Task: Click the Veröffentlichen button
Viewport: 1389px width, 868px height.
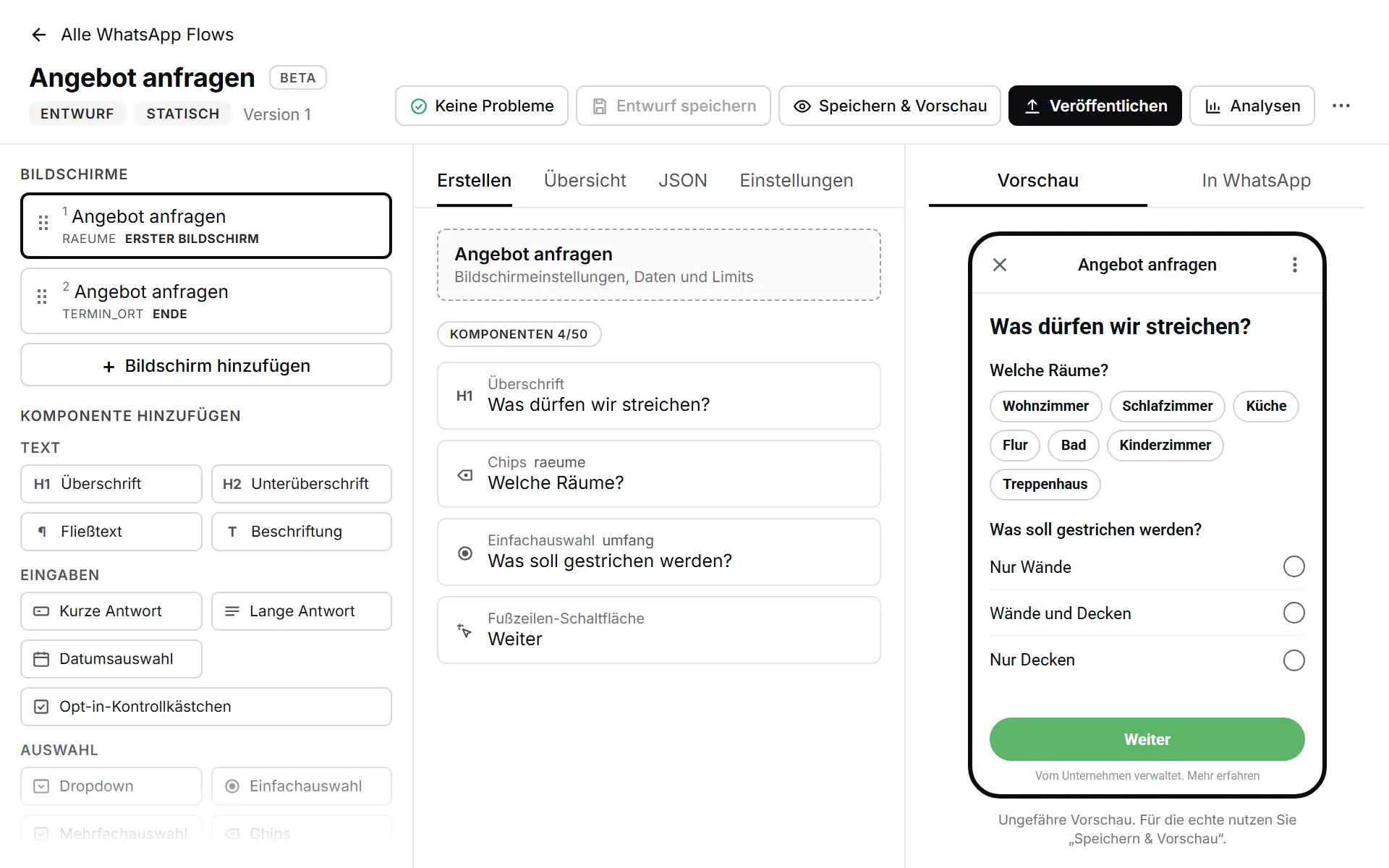Action: [x=1095, y=106]
